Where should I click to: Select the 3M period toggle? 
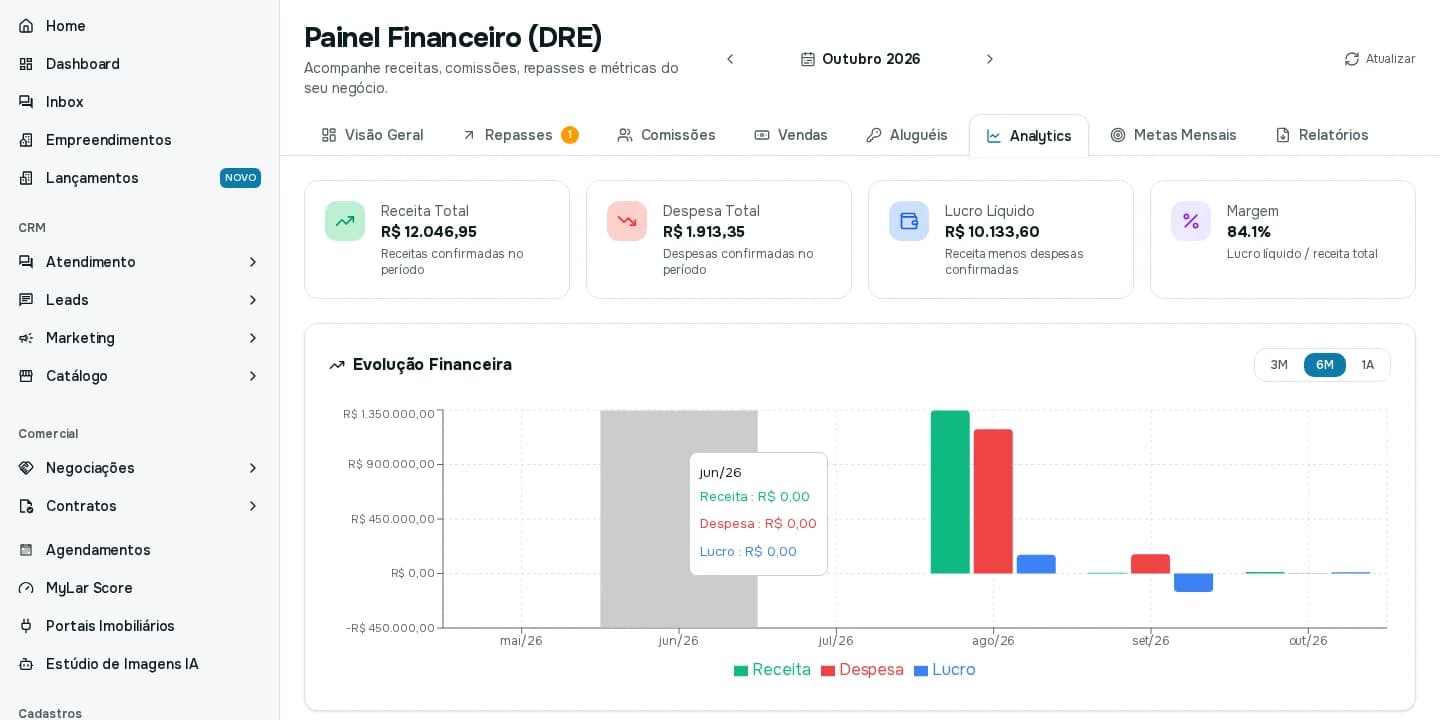[x=1279, y=365]
